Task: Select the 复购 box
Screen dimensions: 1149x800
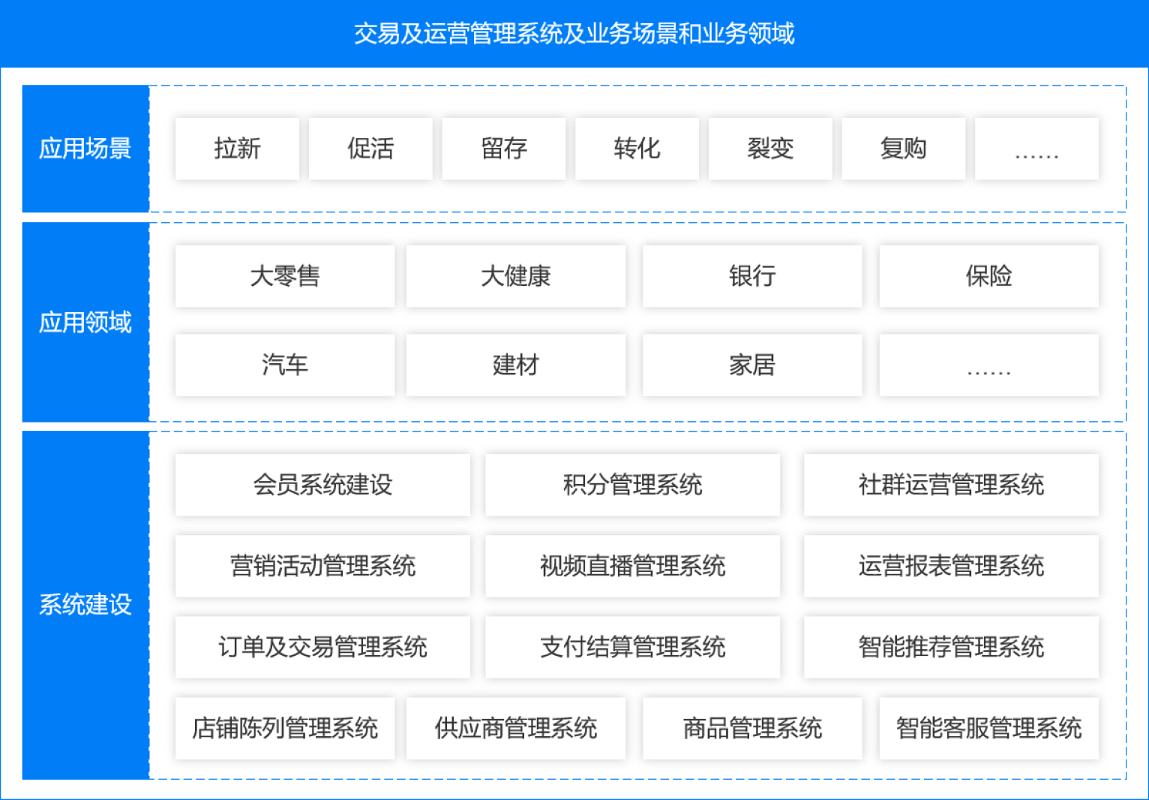Action: [904, 149]
